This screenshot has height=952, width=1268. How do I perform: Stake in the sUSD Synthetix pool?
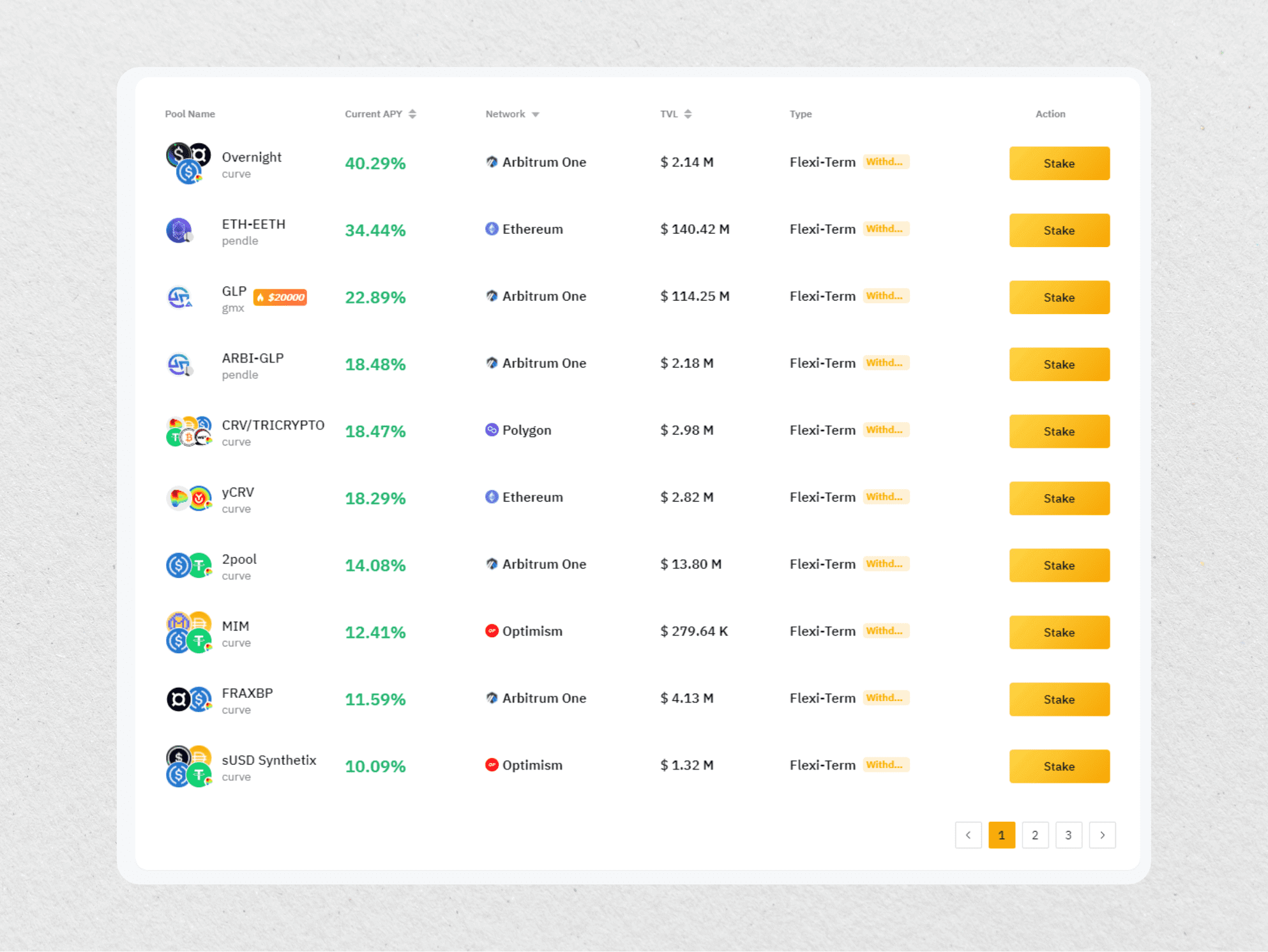(1059, 766)
